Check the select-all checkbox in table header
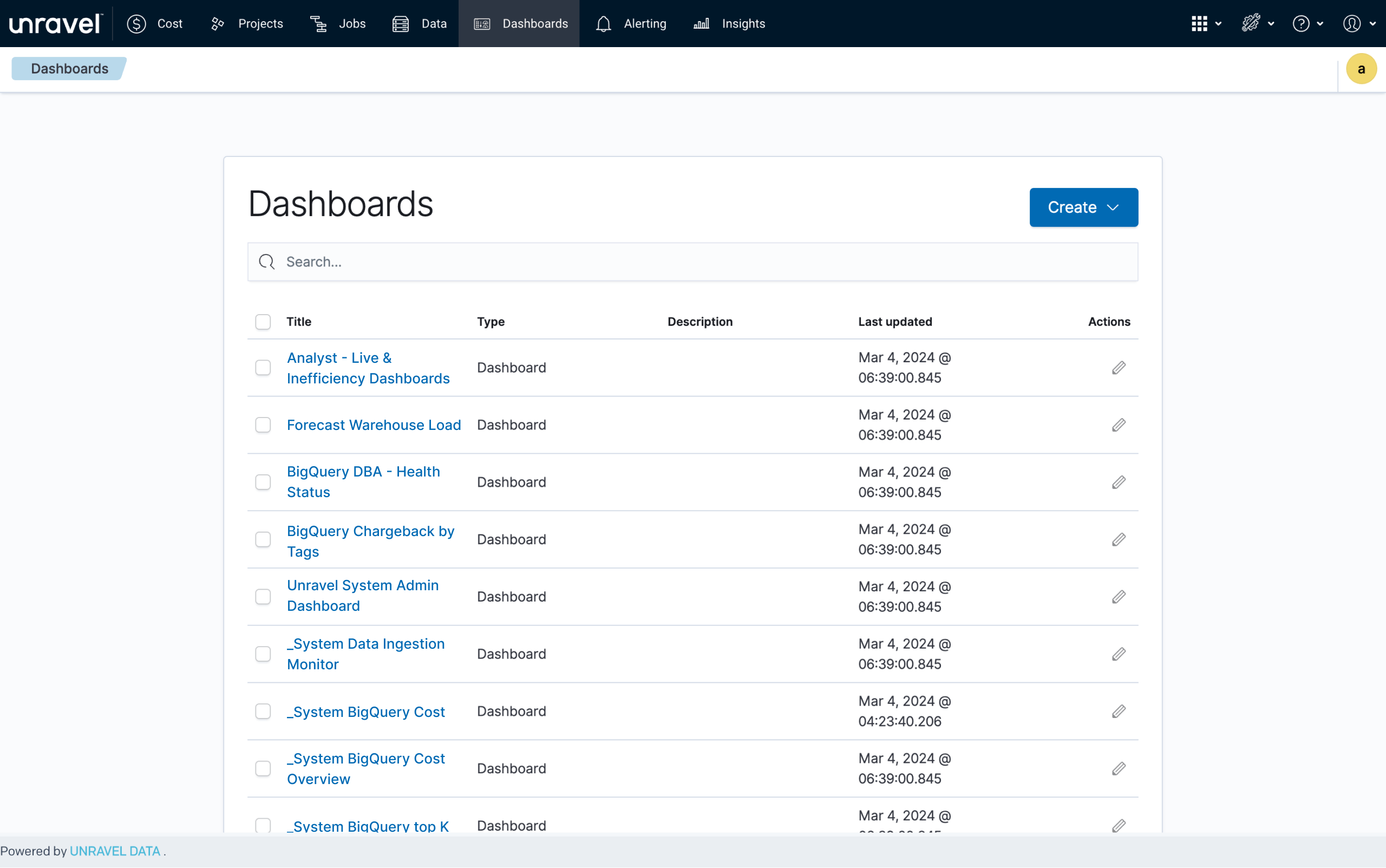The image size is (1386, 868). [263, 322]
